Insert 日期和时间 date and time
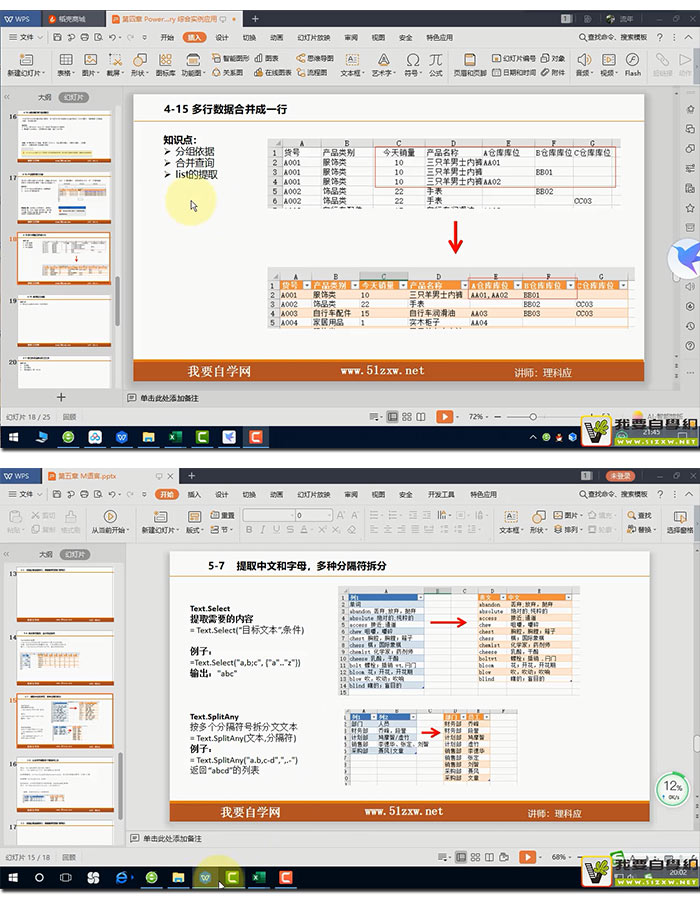Screen dimensions: 700x901 click(514, 73)
